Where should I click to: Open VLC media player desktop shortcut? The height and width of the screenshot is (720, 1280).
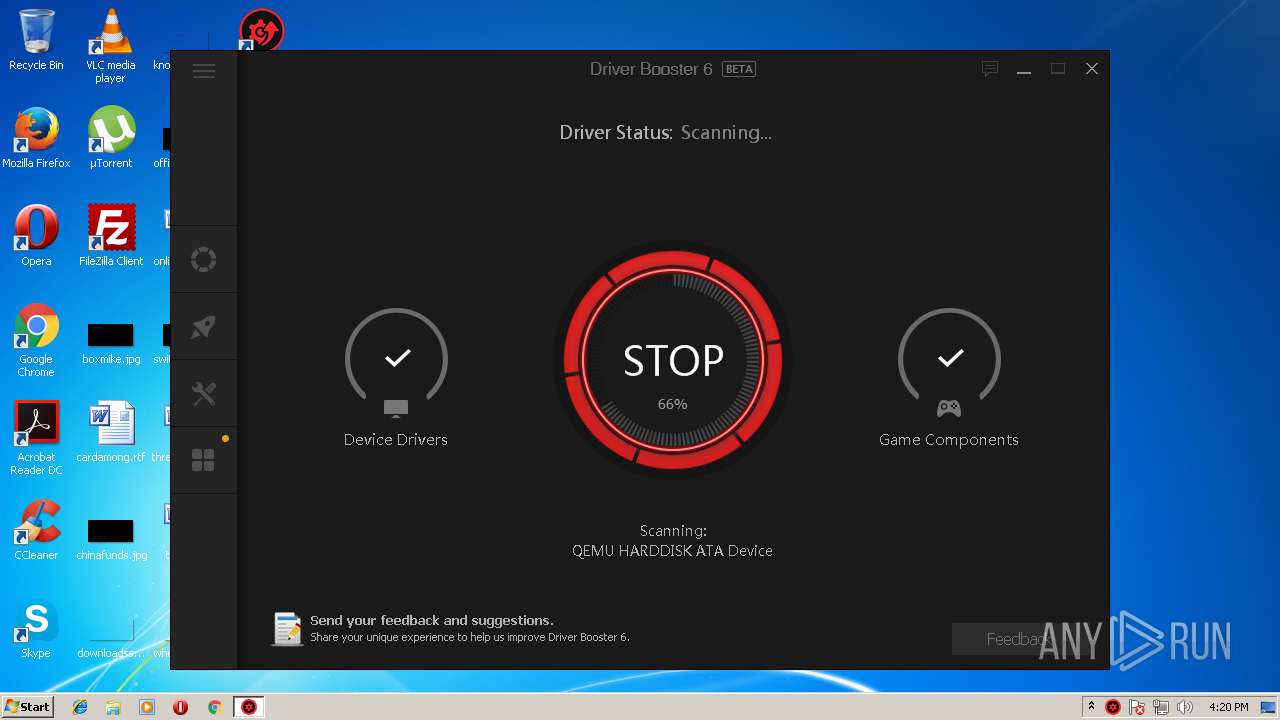pos(110,47)
